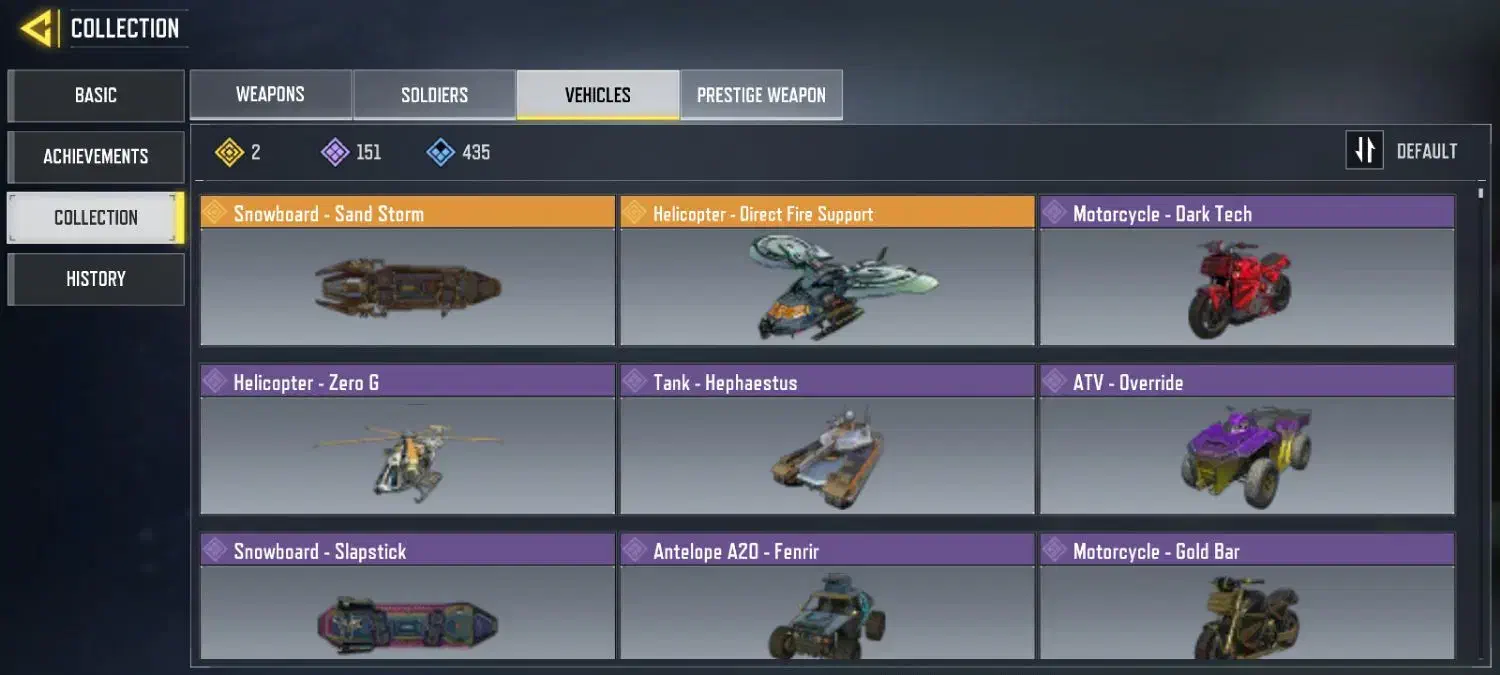Open the History section
Image resolution: width=1500 pixels, height=675 pixels.
tap(96, 279)
